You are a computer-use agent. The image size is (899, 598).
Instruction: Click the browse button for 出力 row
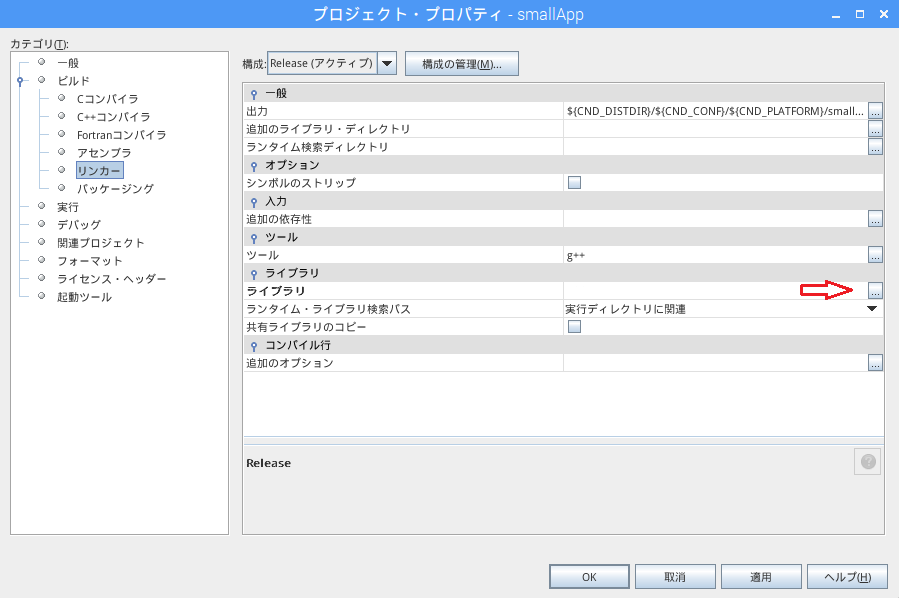(875, 111)
